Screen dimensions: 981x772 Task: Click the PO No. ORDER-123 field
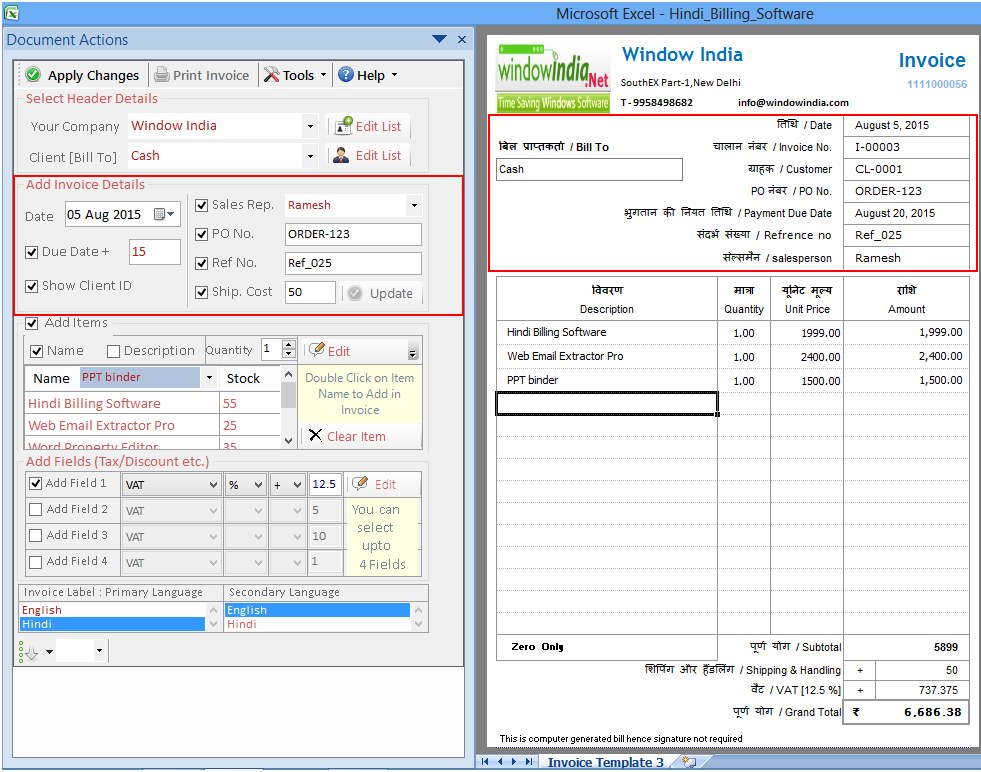353,234
